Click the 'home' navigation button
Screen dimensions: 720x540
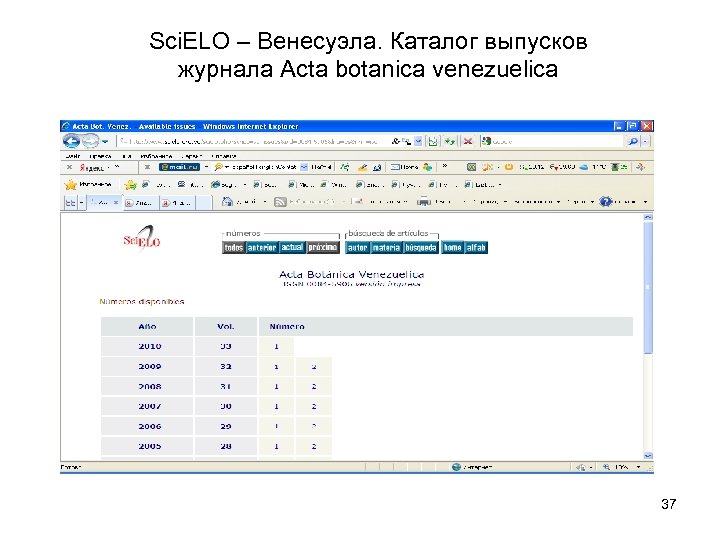(452, 248)
